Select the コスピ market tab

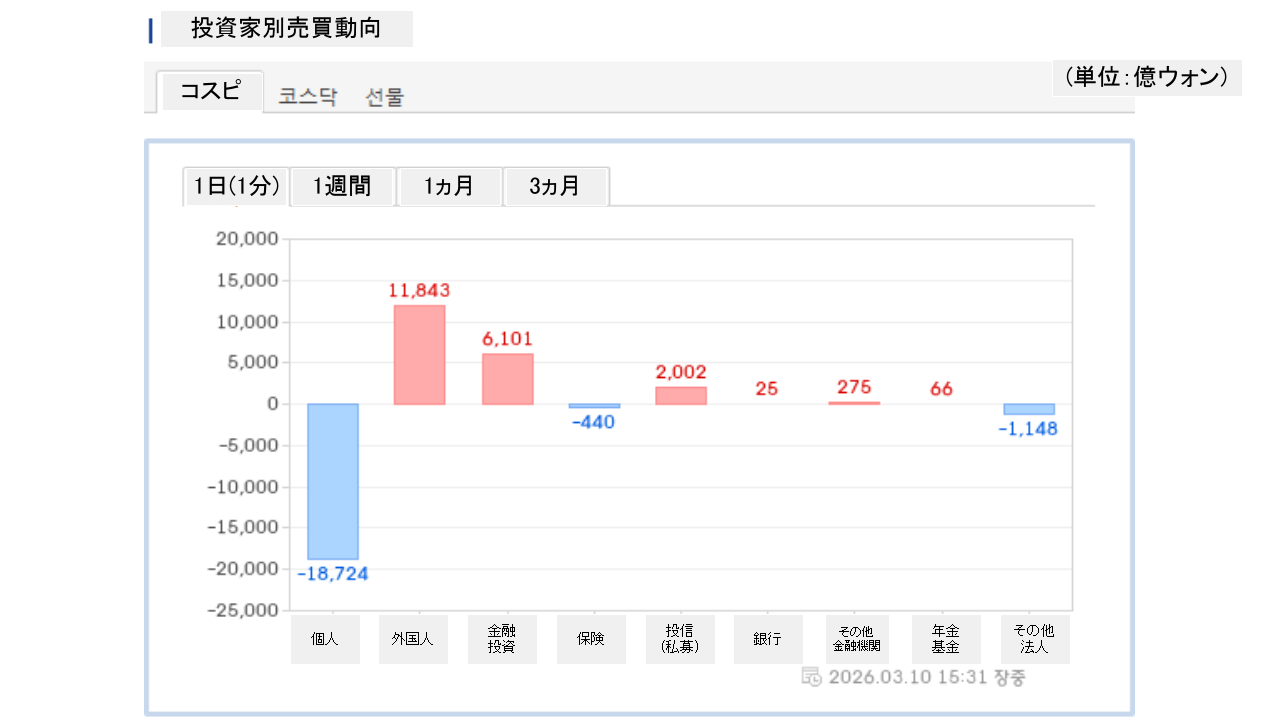coord(210,92)
